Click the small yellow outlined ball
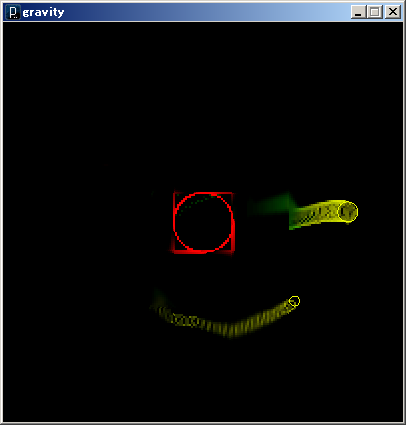The width and height of the screenshot is (406, 425). click(294, 301)
